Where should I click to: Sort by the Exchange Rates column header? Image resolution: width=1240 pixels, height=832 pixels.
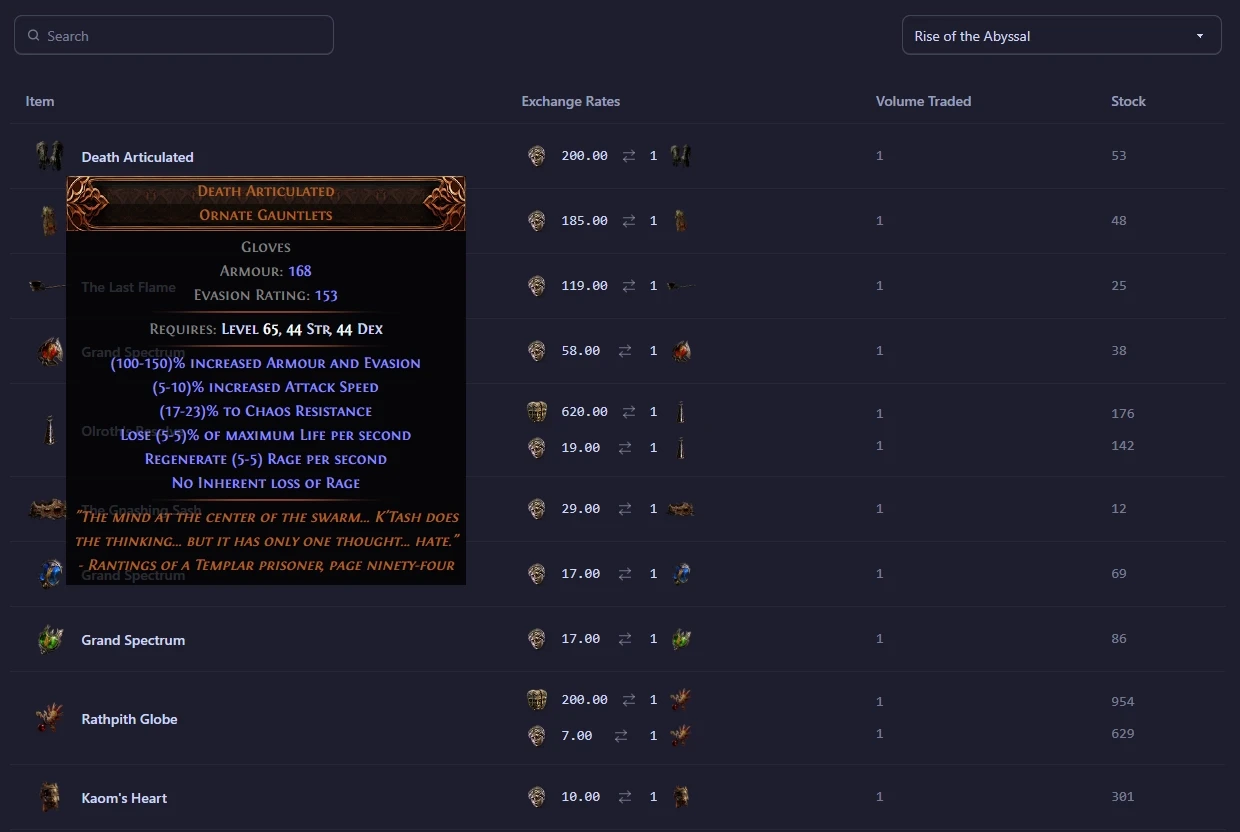point(571,101)
